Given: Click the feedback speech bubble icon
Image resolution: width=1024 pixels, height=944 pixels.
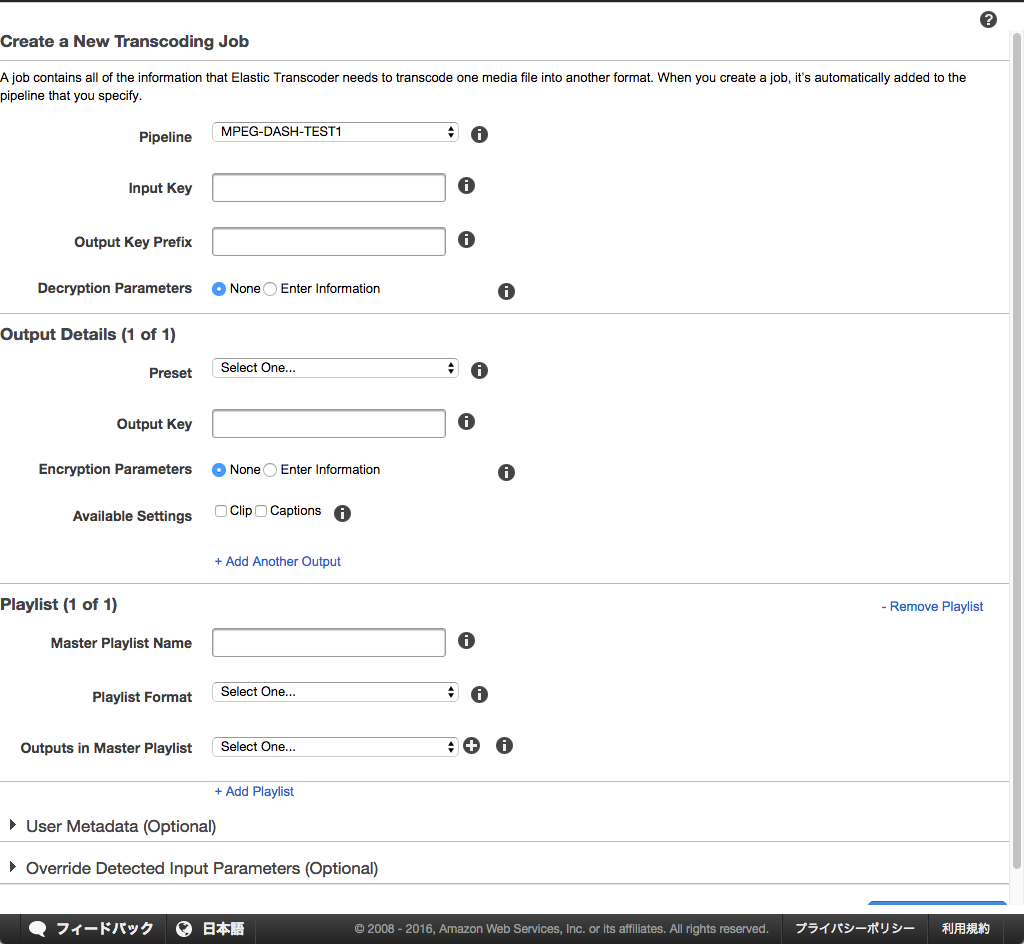Looking at the screenshot, I should click(x=38, y=928).
